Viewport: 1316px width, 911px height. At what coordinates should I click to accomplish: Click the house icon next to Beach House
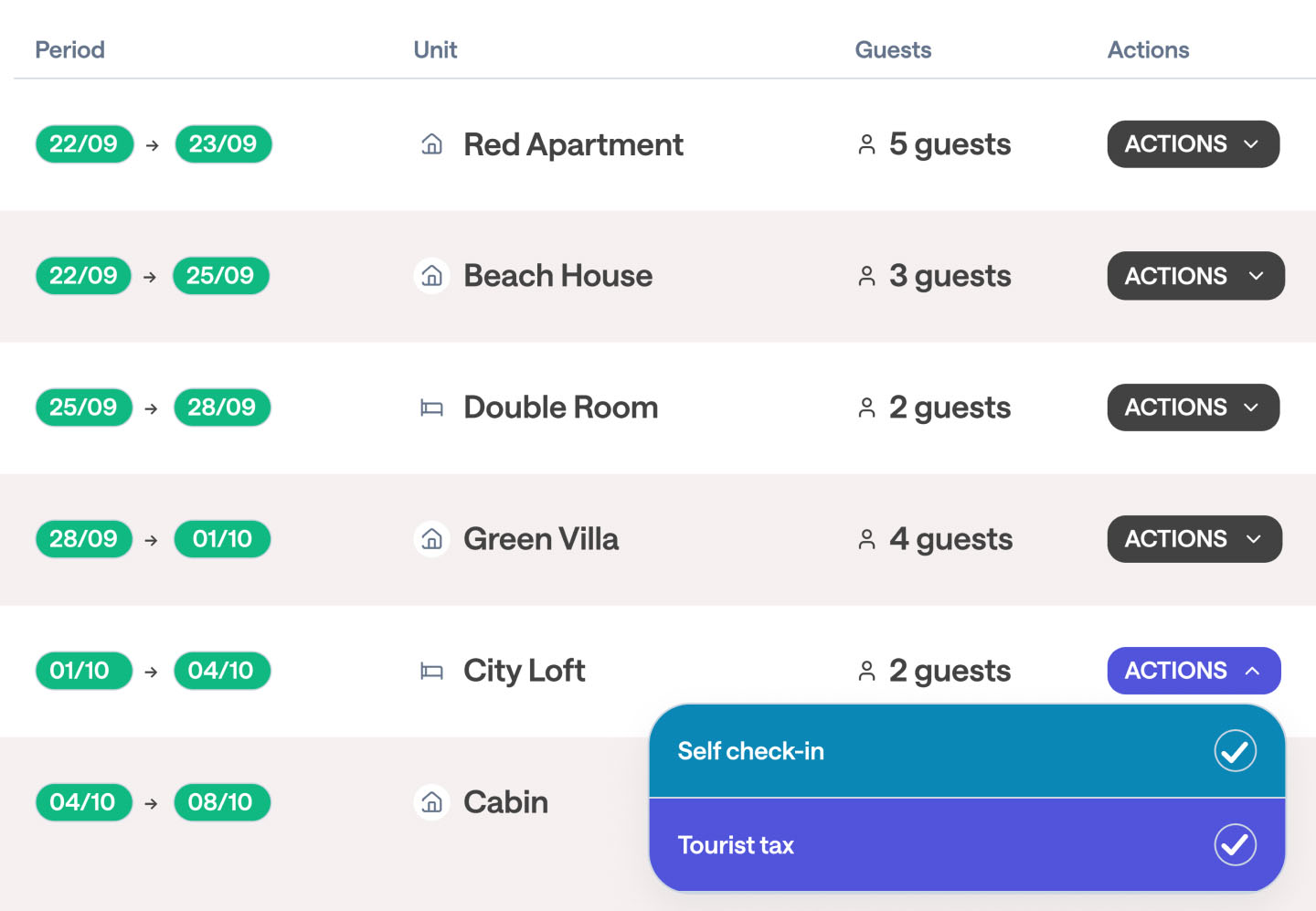pyautogui.click(x=431, y=276)
